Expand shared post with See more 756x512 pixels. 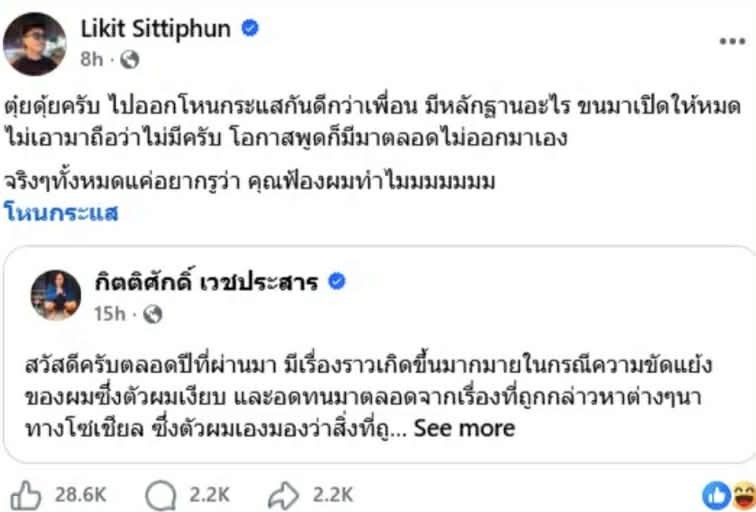coord(464,429)
